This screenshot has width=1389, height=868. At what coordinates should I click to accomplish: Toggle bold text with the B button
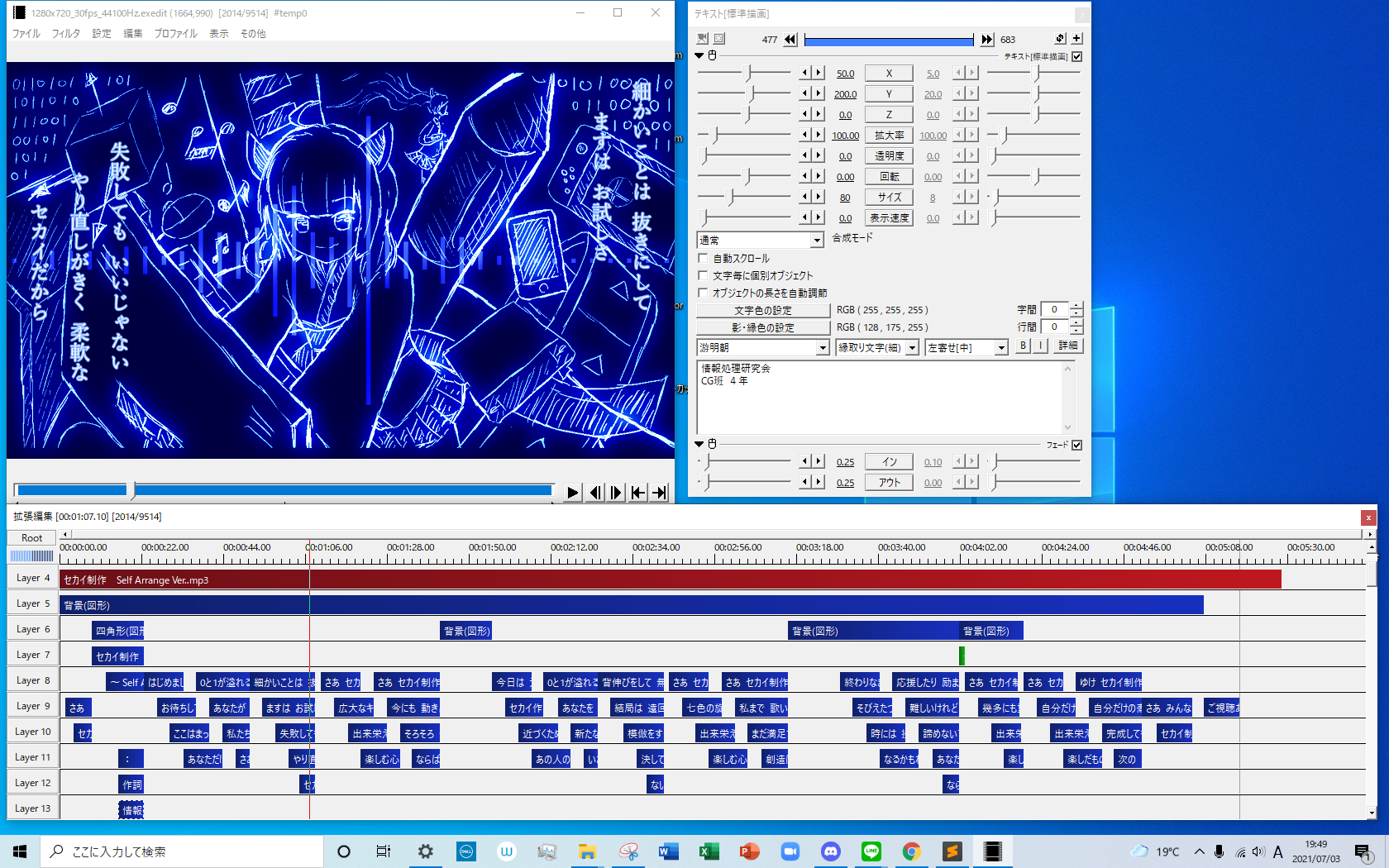pyautogui.click(x=1023, y=346)
